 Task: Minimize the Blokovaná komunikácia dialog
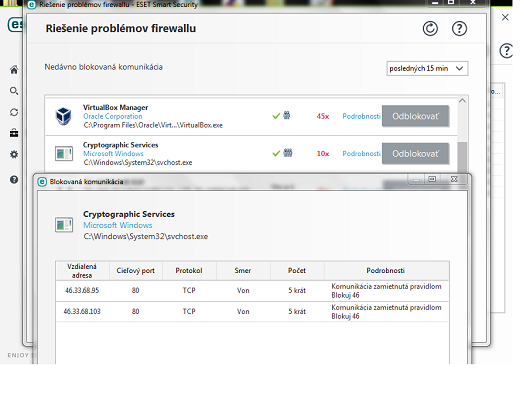pyautogui.click(x=416, y=179)
